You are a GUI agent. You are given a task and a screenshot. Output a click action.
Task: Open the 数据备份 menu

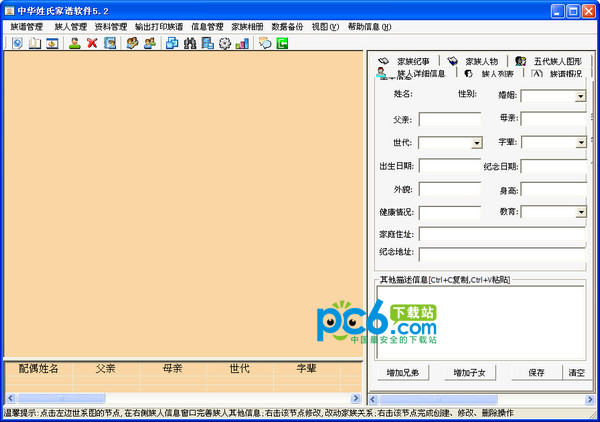287,27
